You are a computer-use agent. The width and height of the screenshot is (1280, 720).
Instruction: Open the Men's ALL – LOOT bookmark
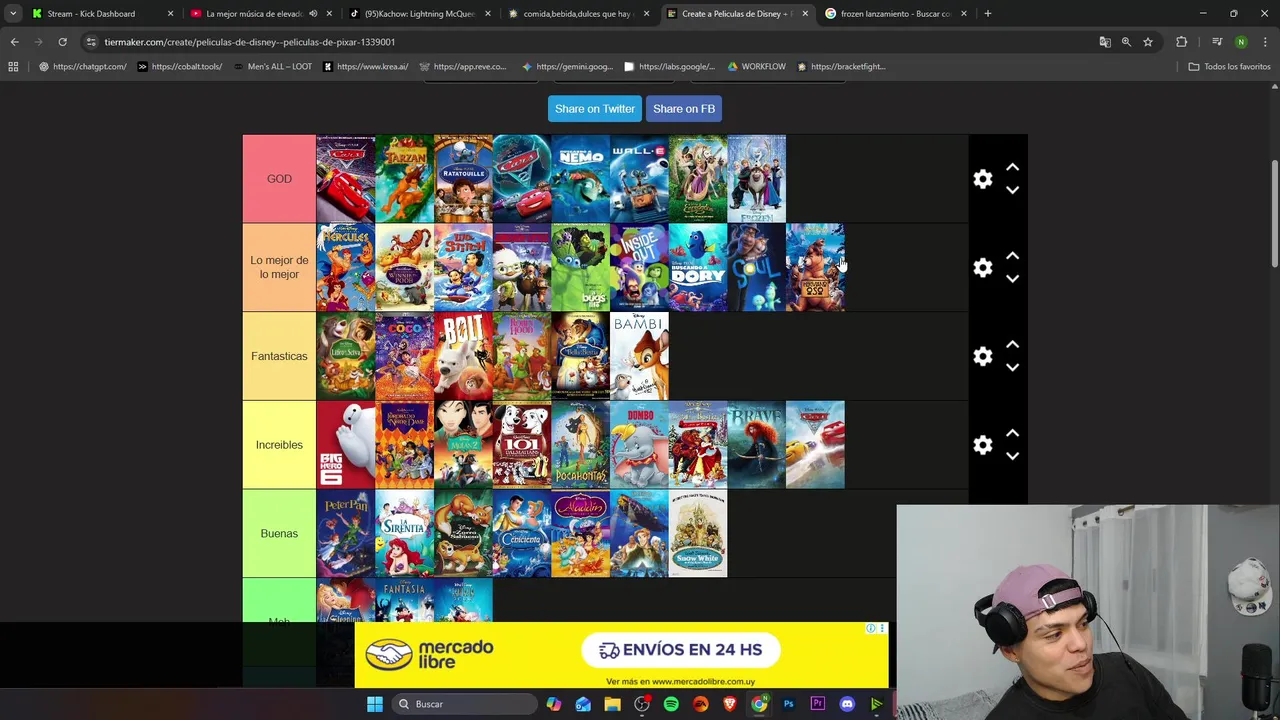tap(272, 67)
